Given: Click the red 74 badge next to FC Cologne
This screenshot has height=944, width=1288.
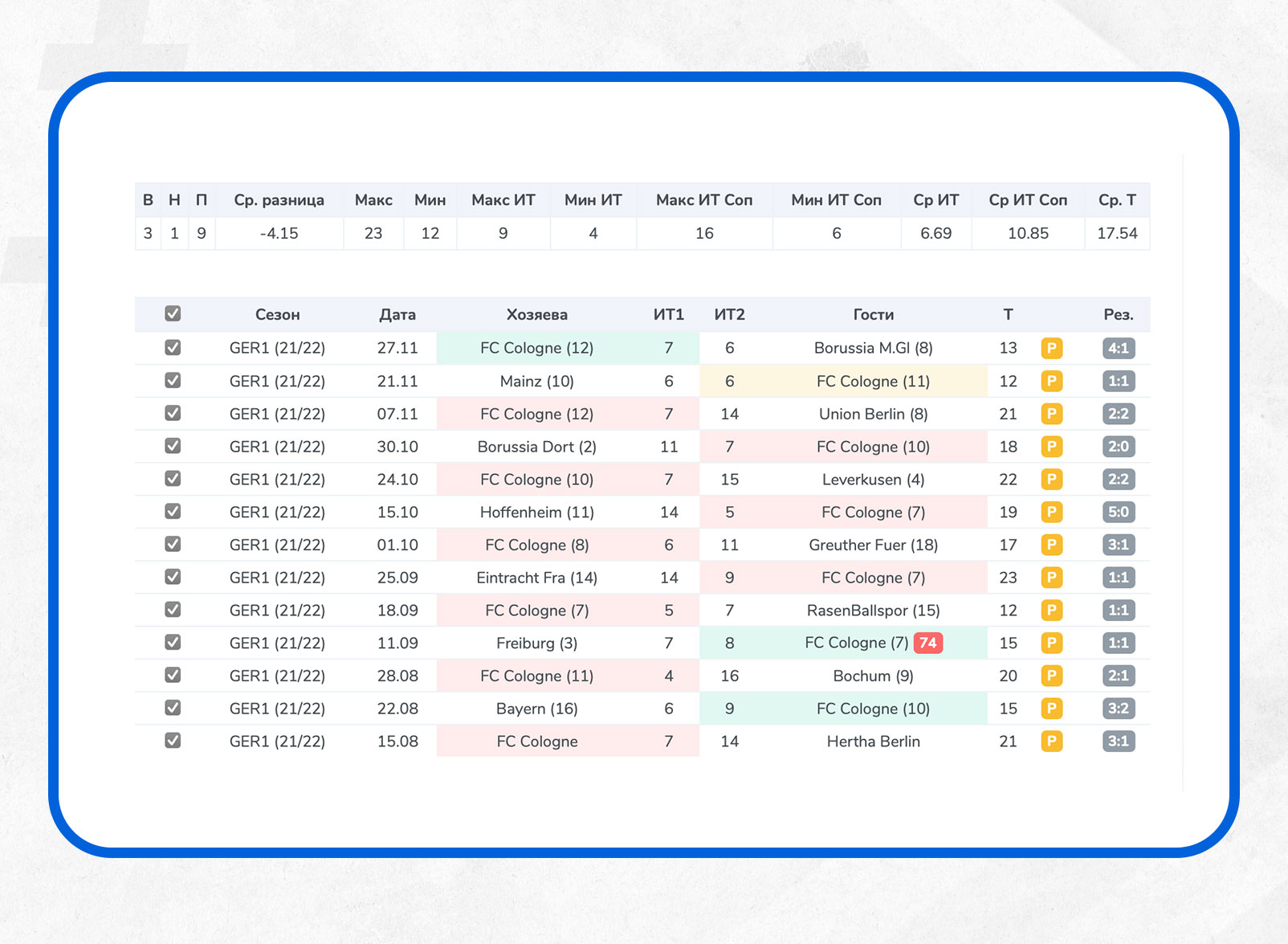Looking at the screenshot, I should tap(927, 643).
